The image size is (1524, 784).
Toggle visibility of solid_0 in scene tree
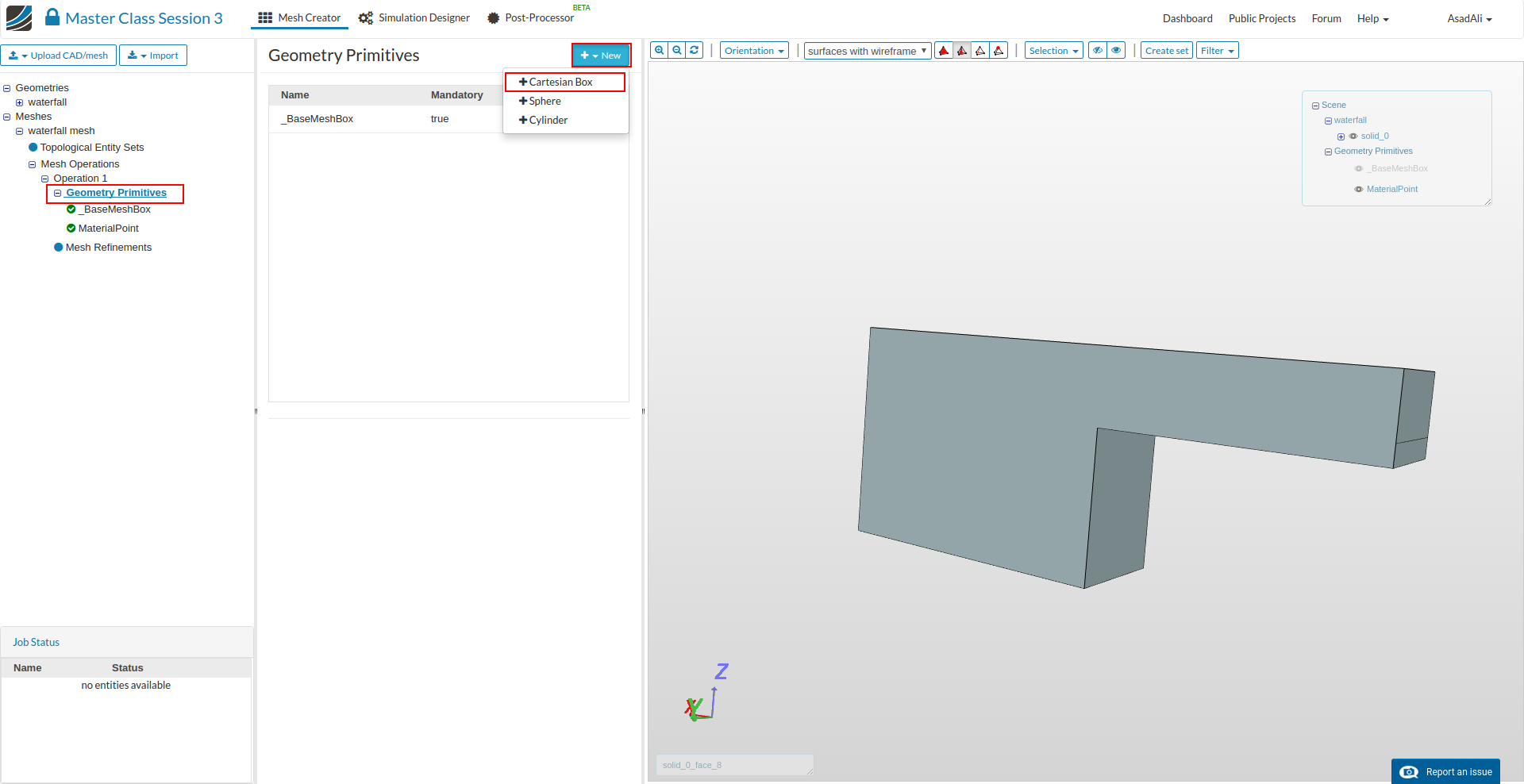(x=1353, y=136)
